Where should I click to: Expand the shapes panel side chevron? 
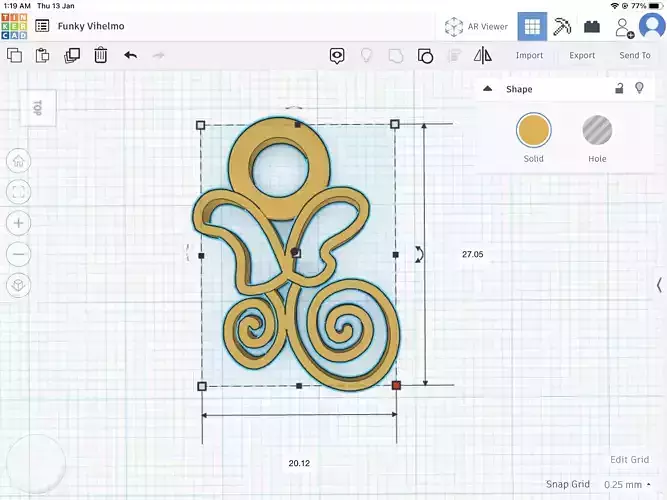pyautogui.click(x=659, y=285)
